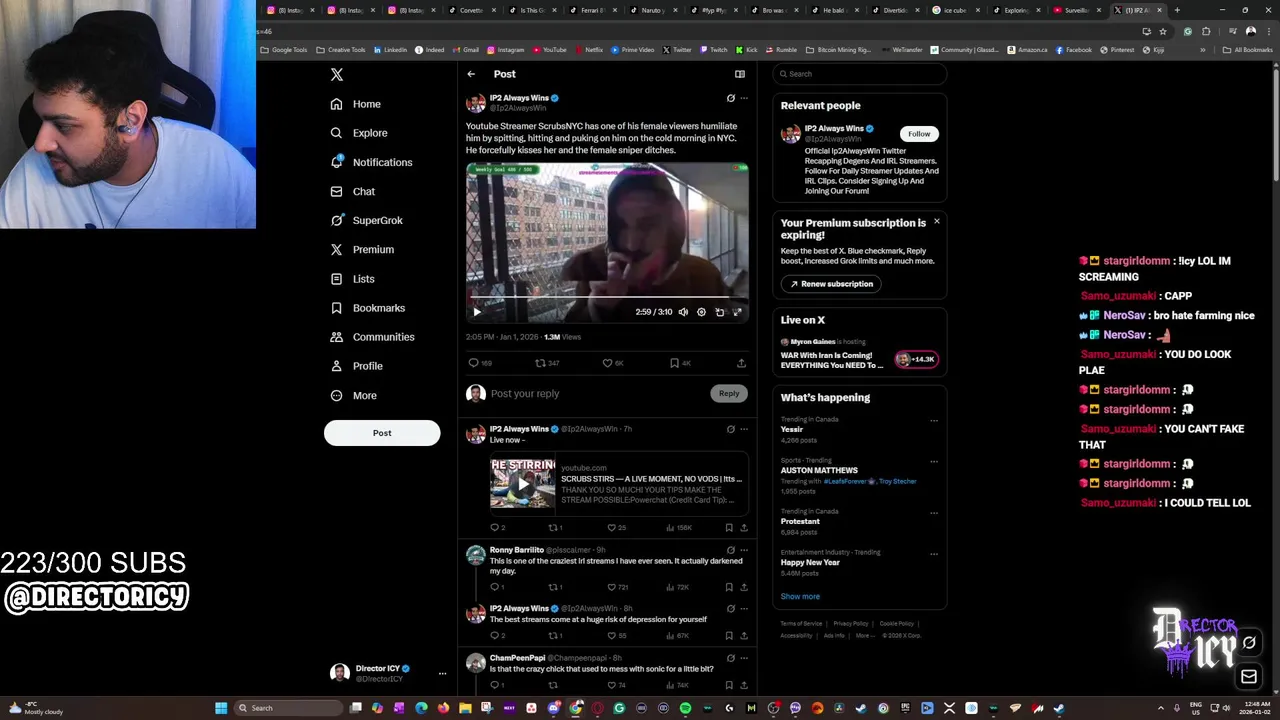Viewport: 1280px width, 720px height.
Task: Mute the video volume icon
Action: (683, 312)
